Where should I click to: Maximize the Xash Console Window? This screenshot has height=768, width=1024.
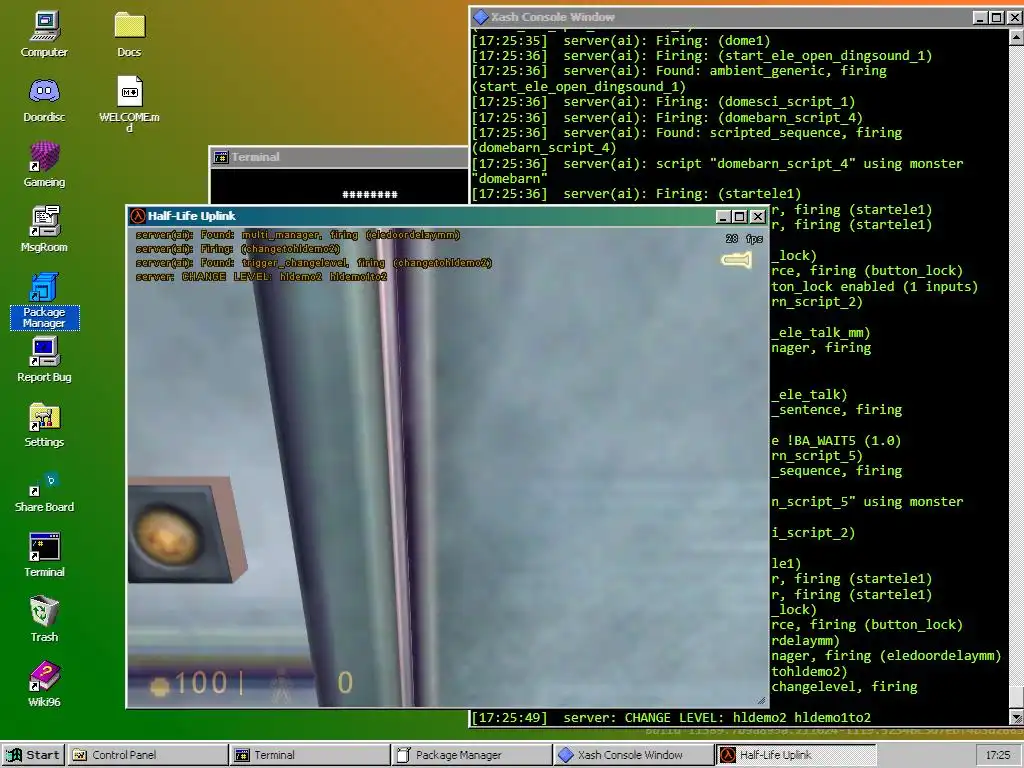pos(997,18)
